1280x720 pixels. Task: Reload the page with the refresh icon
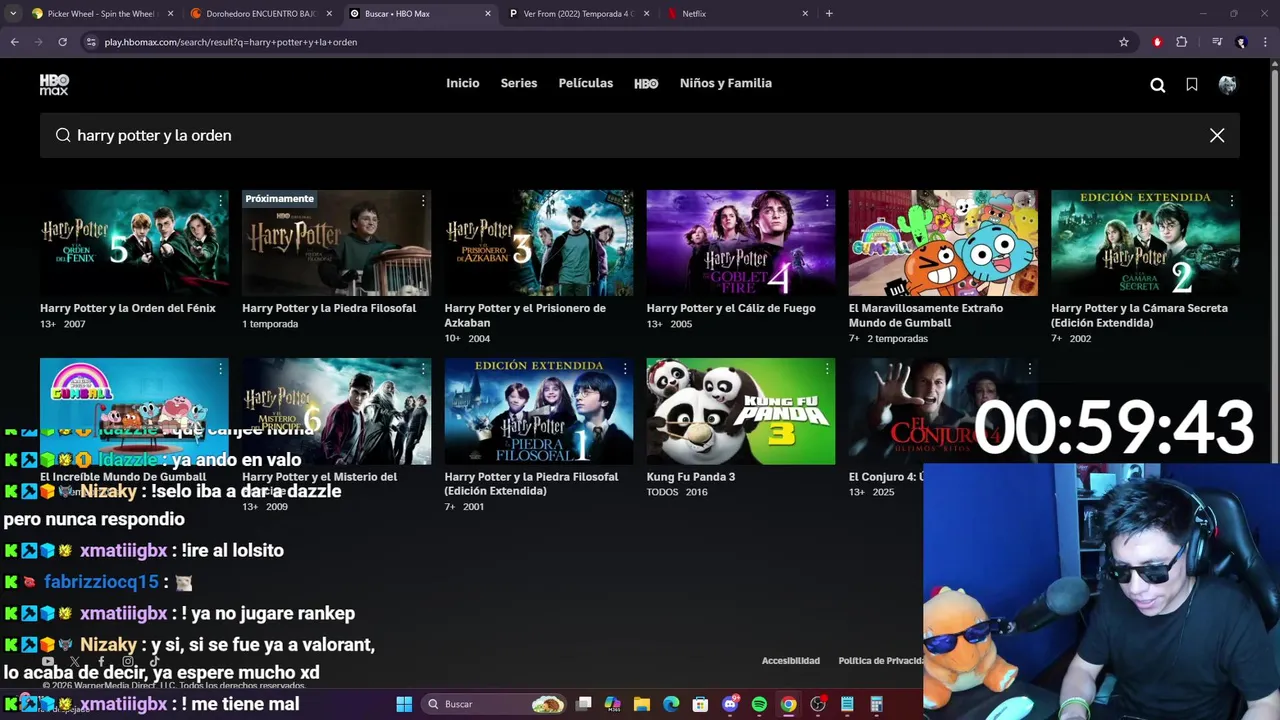point(62,42)
